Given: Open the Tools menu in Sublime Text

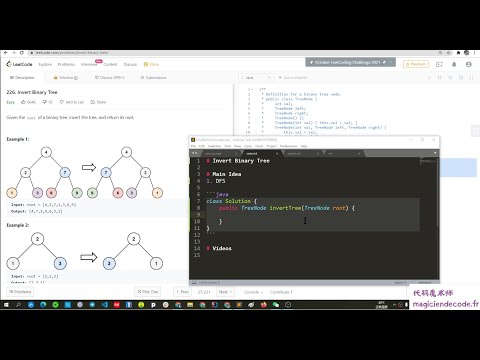Looking at the screenshot, I should [x=259, y=146].
